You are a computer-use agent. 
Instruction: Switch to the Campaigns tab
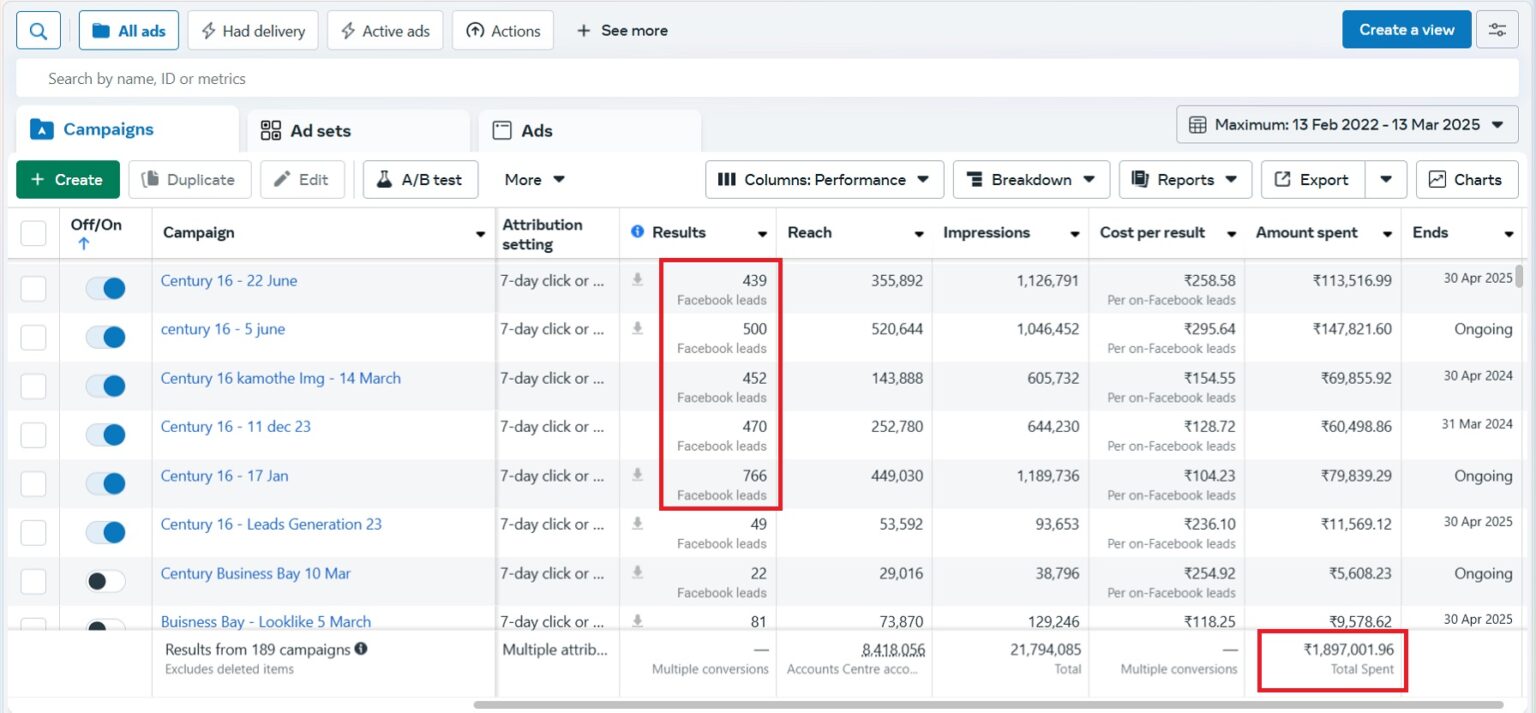pos(127,129)
